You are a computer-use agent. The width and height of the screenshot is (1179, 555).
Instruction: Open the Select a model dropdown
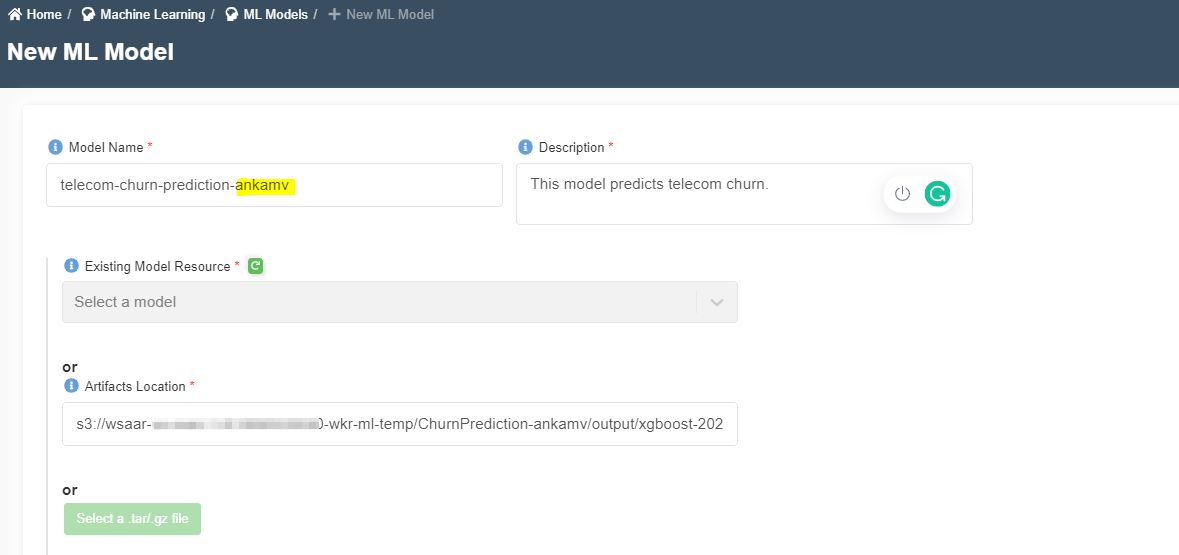pos(399,302)
